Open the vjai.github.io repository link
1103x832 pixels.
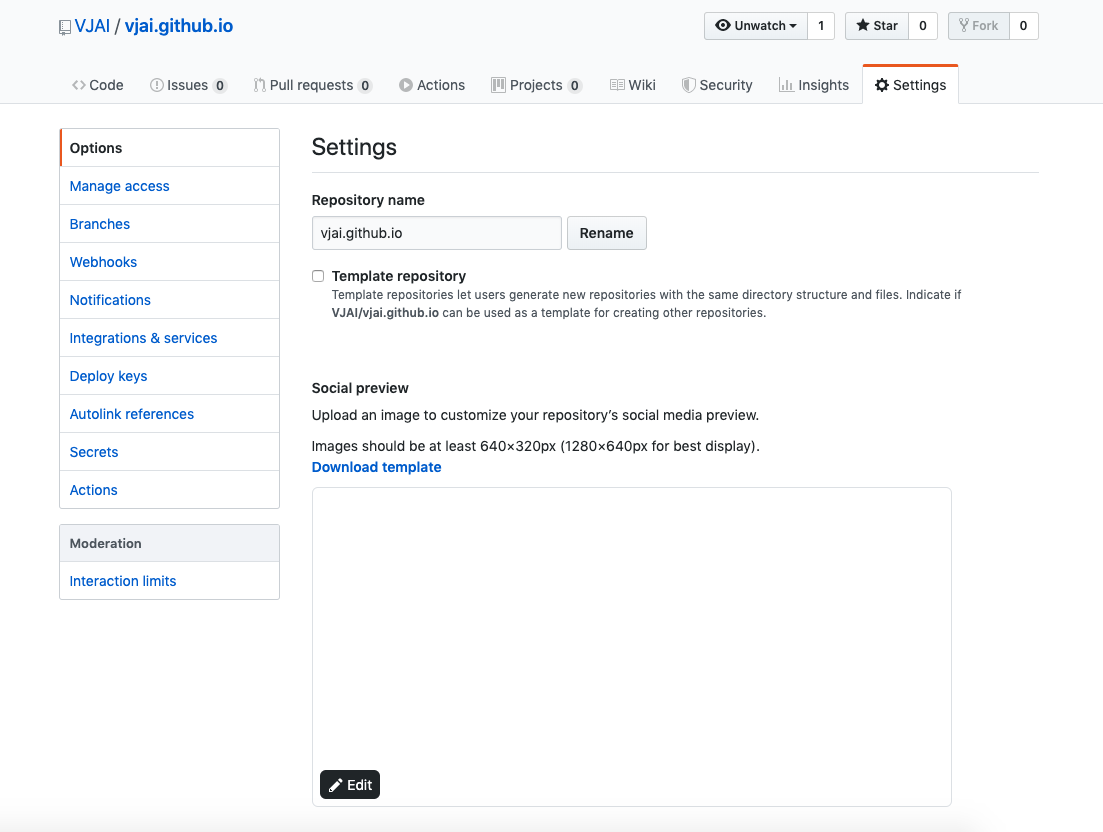click(179, 26)
